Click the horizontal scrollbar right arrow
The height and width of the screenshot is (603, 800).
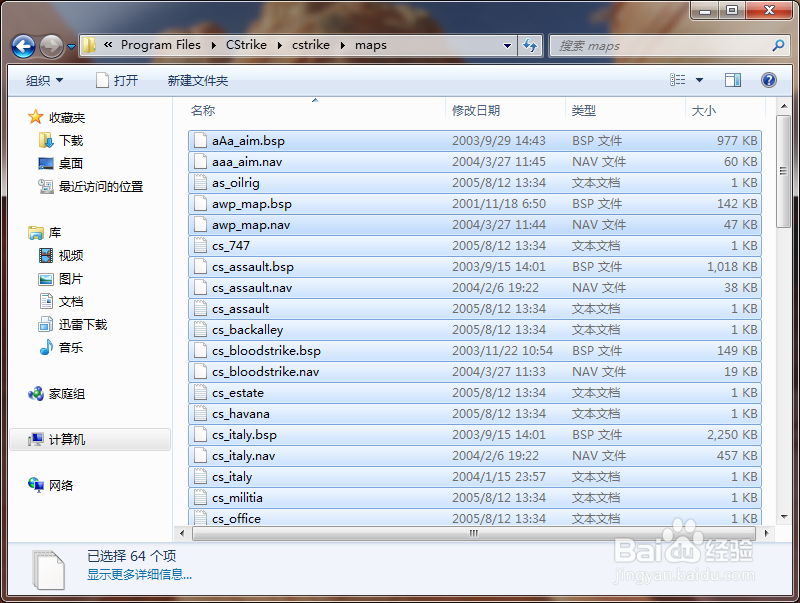[x=766, y=533]
